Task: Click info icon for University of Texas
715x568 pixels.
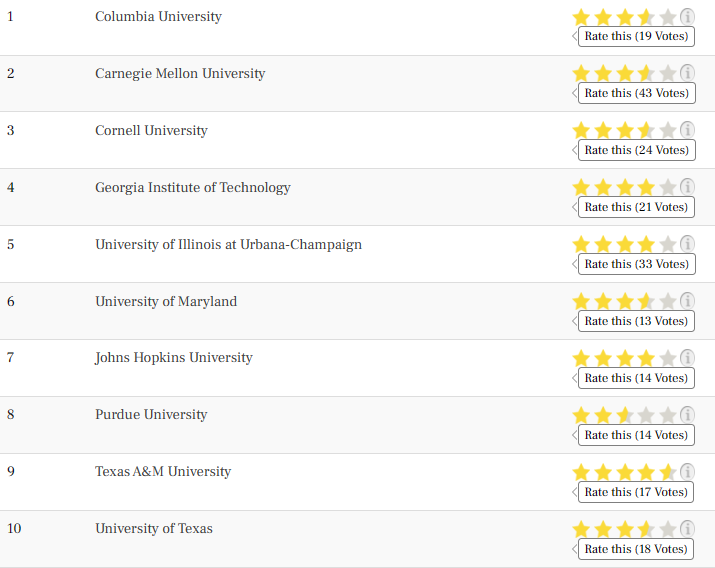Action: 687,529
